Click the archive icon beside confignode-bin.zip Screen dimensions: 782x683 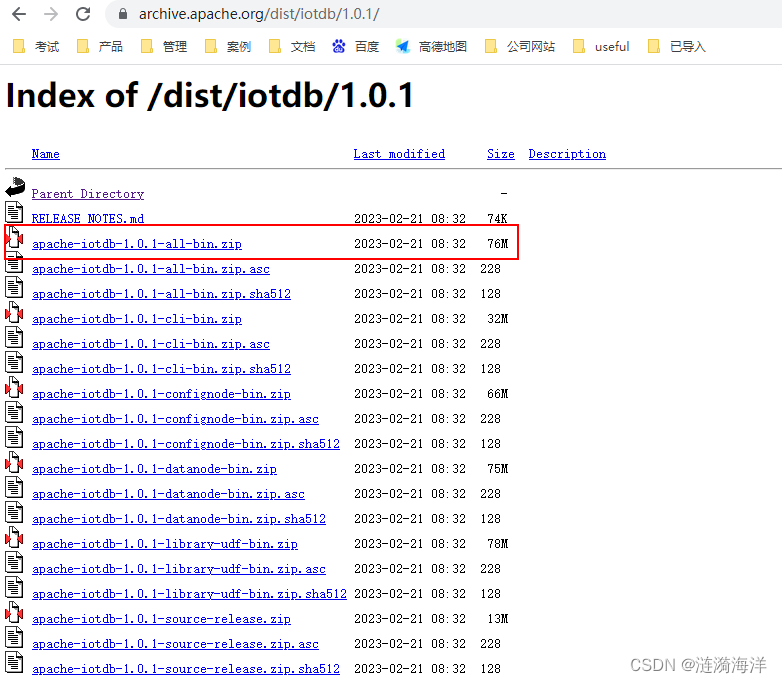point(14,387)
